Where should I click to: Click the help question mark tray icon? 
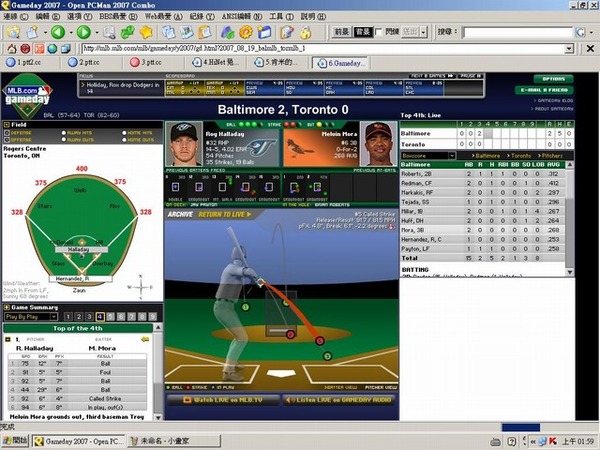click(x=512, y=441)
